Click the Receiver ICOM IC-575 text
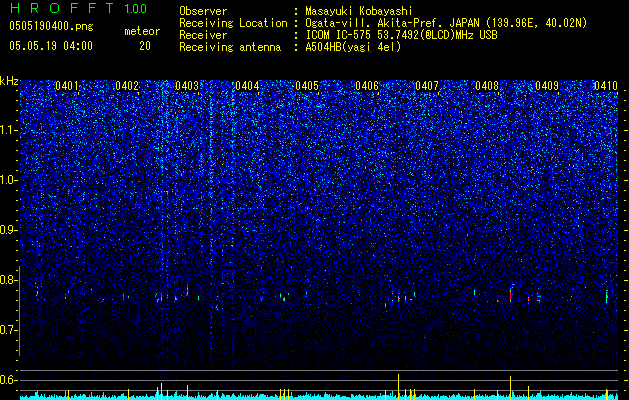 point(401,35)
